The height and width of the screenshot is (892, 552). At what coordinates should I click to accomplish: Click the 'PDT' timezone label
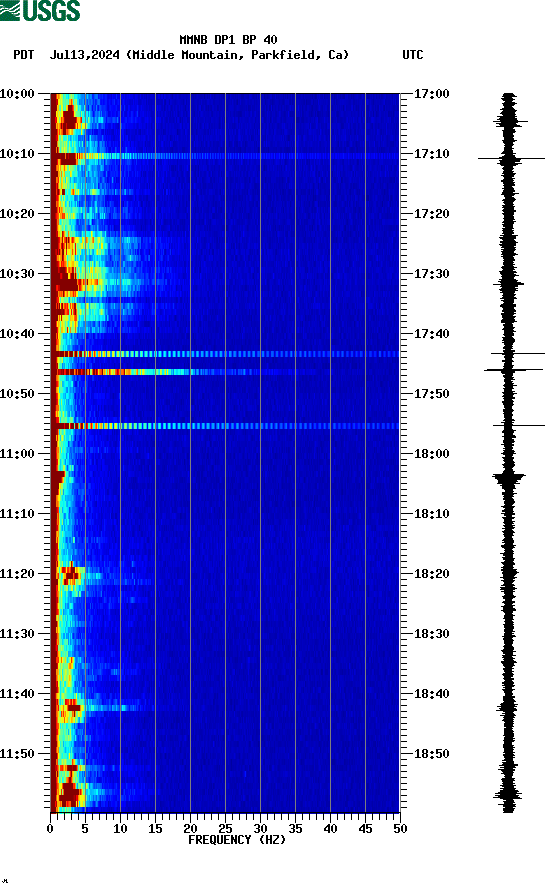pyautogui.click(x=24, y=55)
